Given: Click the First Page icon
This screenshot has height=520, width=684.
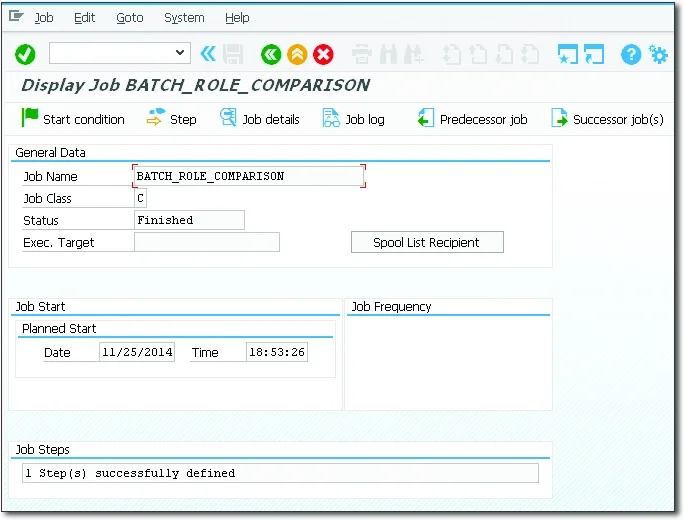Looking at the screenshot, I should pos(452,55).
